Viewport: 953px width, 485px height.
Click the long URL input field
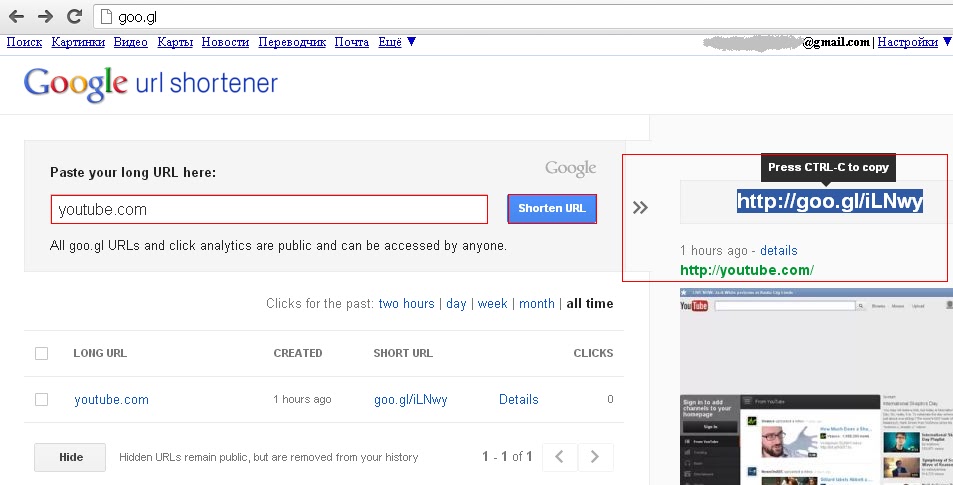click(x=269, y=210)
